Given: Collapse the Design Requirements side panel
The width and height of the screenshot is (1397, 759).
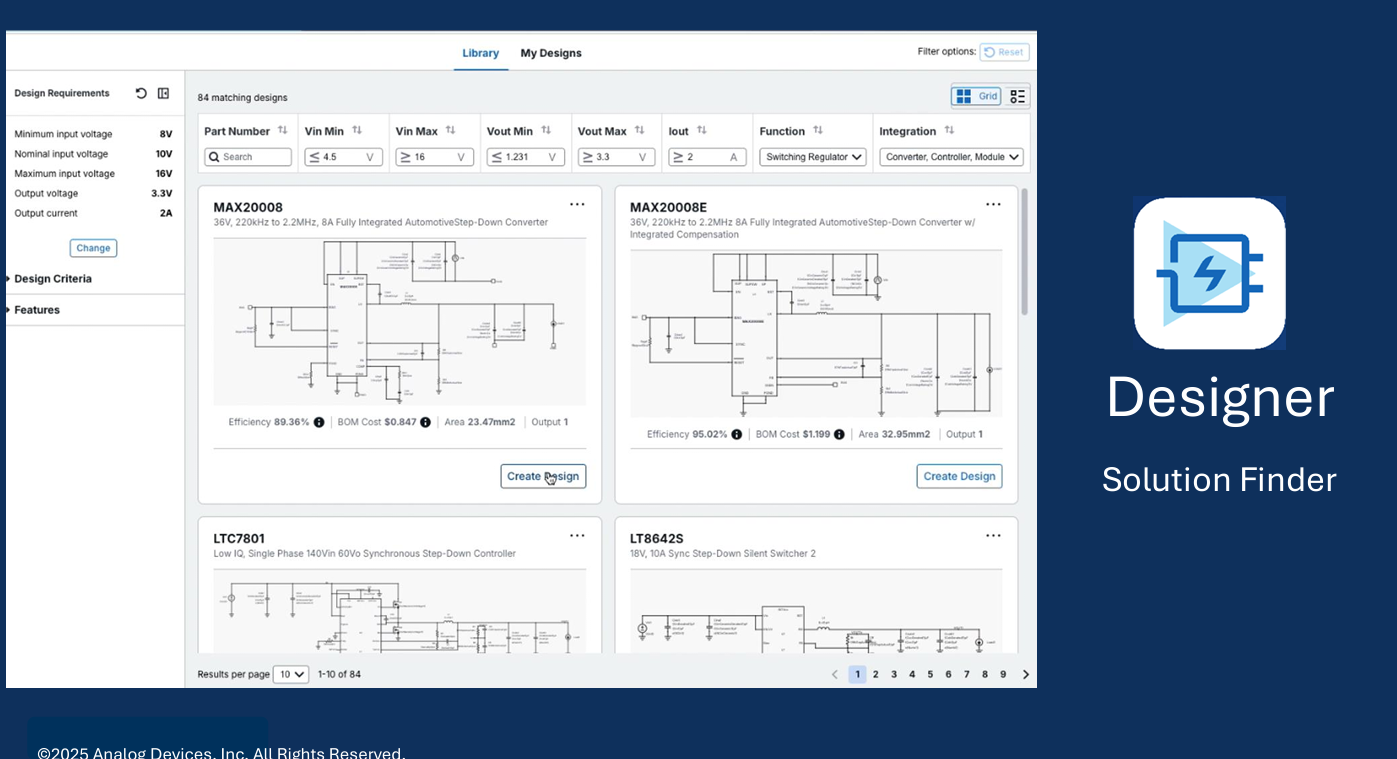Looking at the screenshot, I should (x=164, y=93).
